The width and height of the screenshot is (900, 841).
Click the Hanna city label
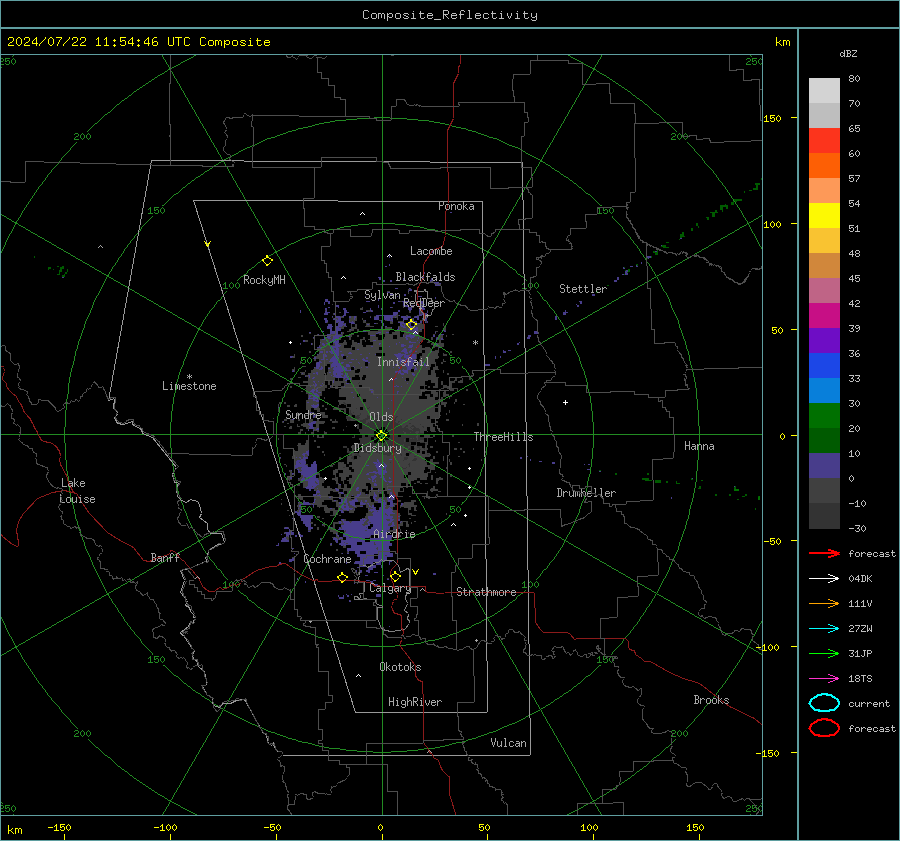(x=699, y=446)
